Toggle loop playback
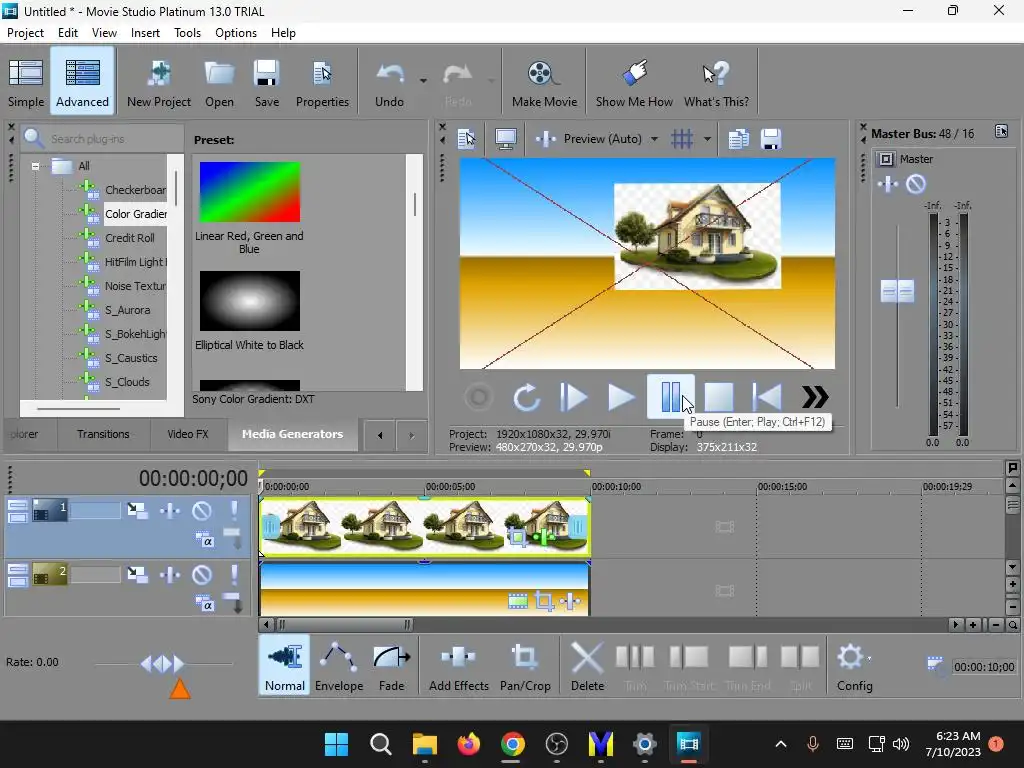The width and height of the screenshot is (1024, 768). 526,397
